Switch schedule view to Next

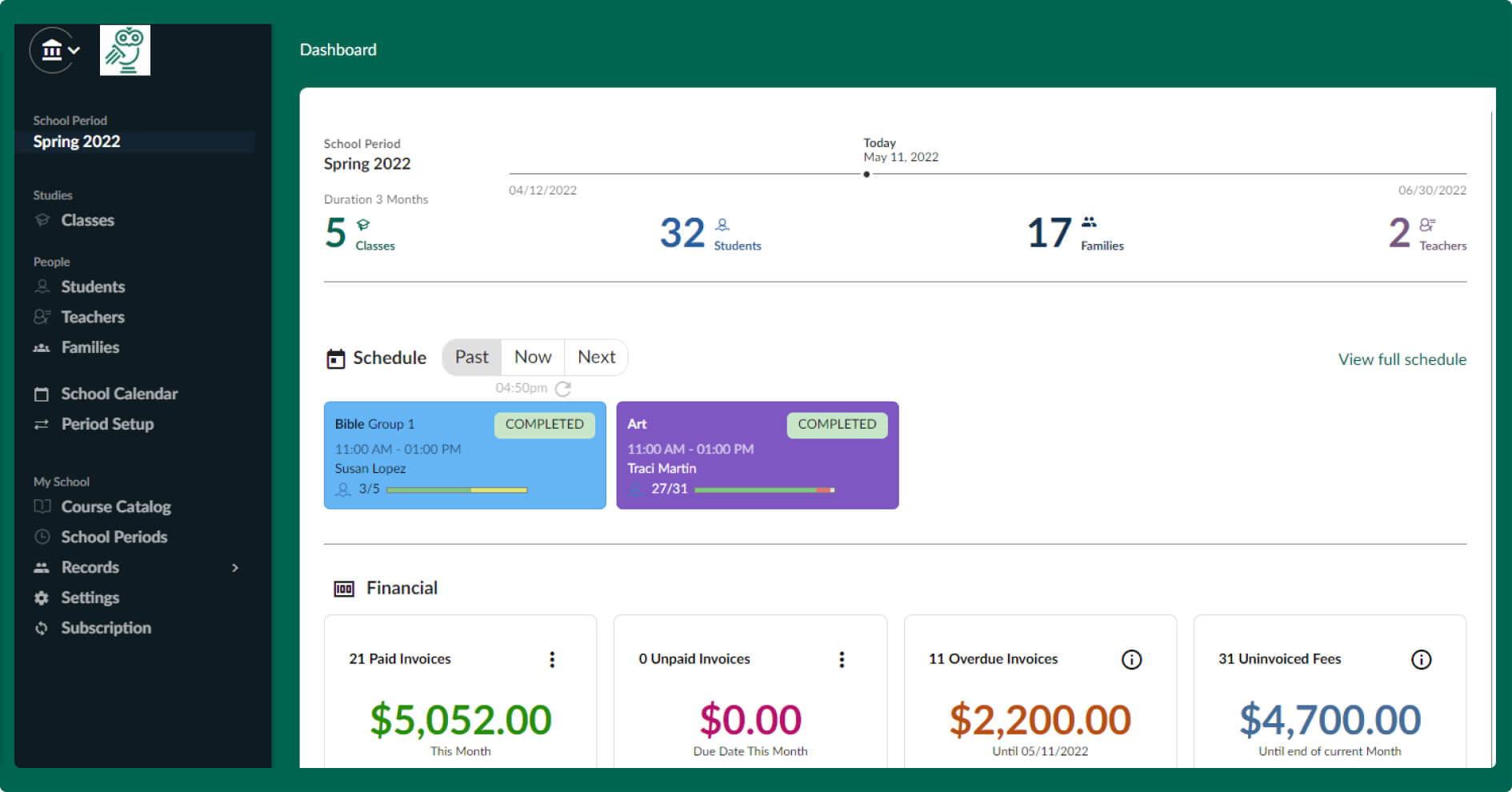pyautogui.click(x=596, y=357)
